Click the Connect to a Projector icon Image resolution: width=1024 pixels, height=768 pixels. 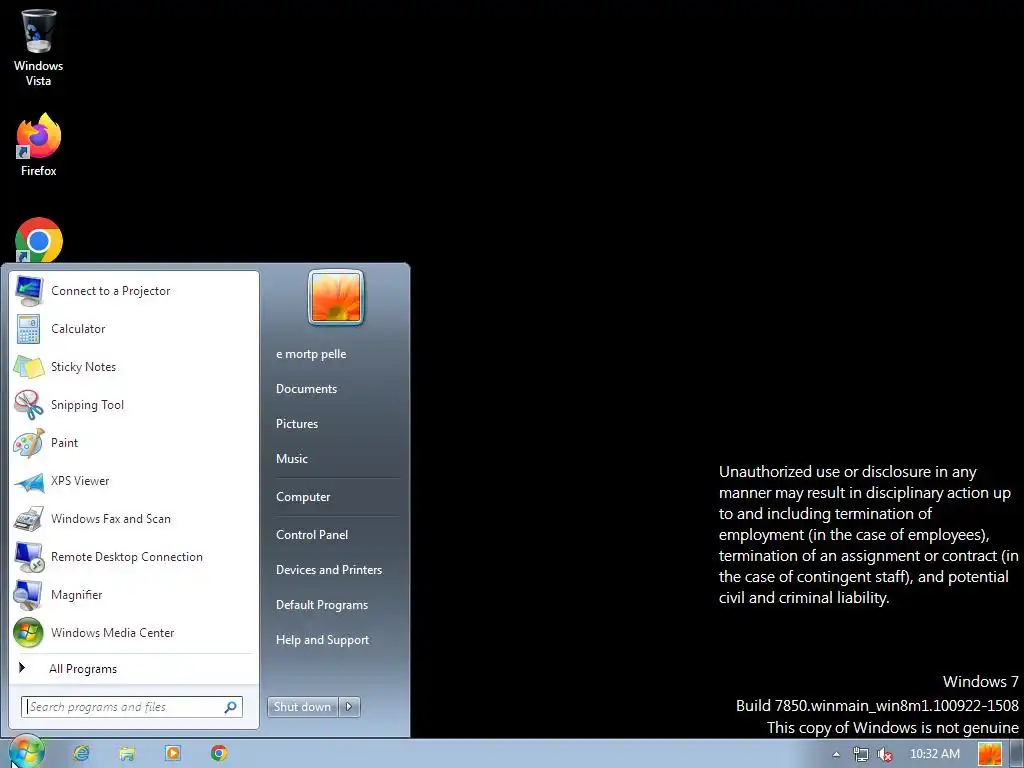[29, 291]
